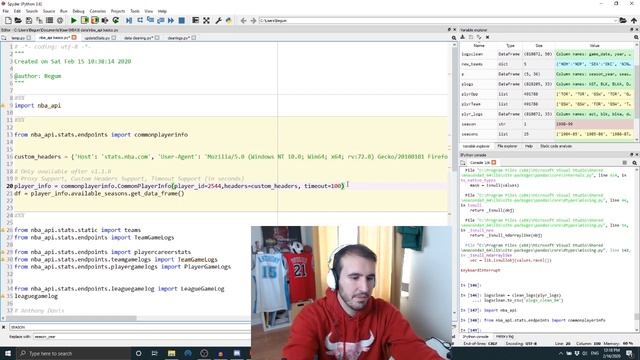Go back arrow in toolbar
This screenshot has height=360, width=640.
(244, 20)
